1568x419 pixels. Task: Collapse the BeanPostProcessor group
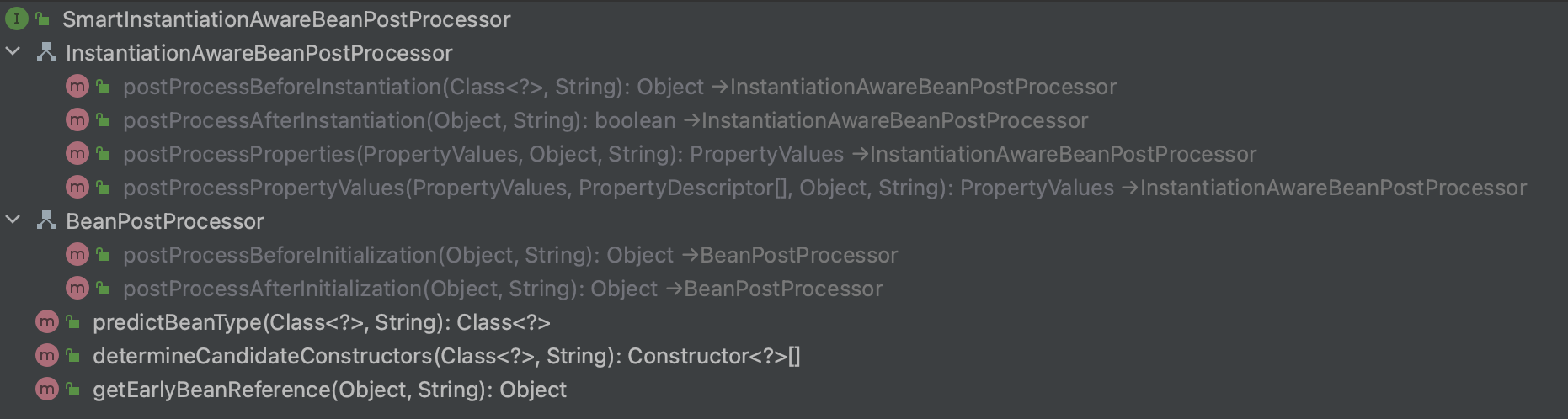pos(13,220)
